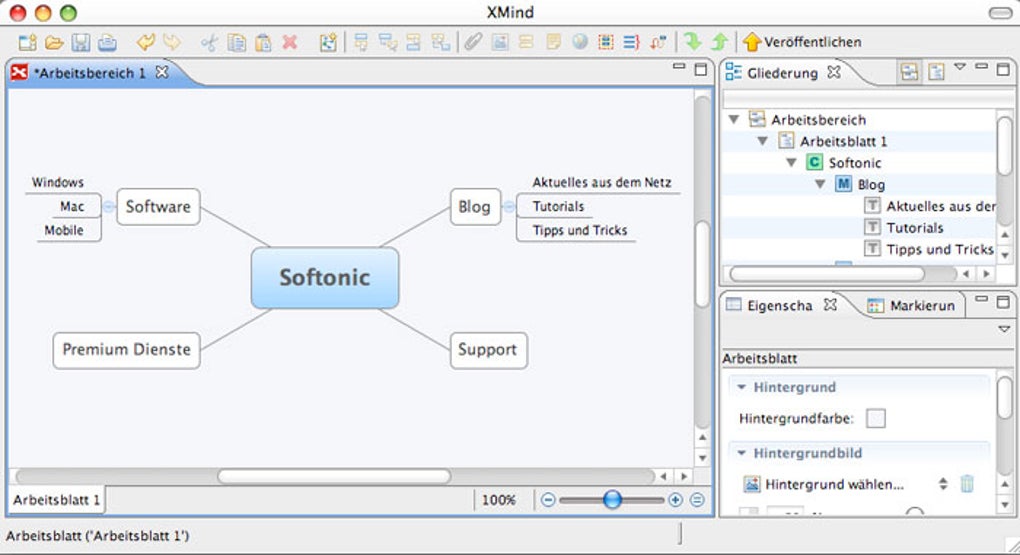This screenshot has height=555, width=1020.
Task: Insert a note with the yellow note icon
Action: pos(553,43)
